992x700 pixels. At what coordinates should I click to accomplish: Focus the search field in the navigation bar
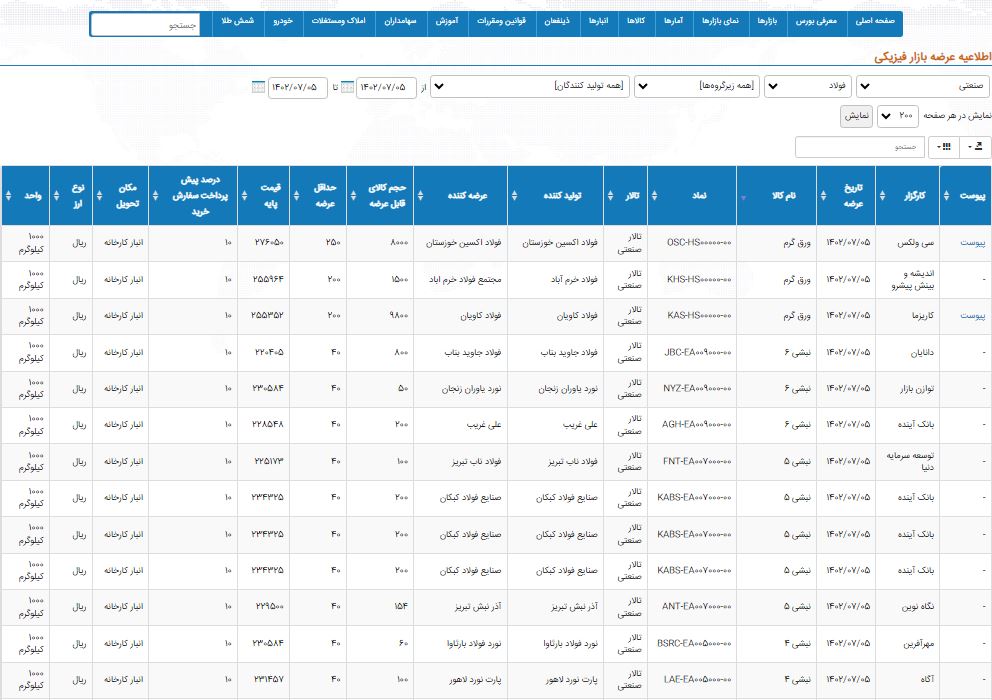point(146,25)
